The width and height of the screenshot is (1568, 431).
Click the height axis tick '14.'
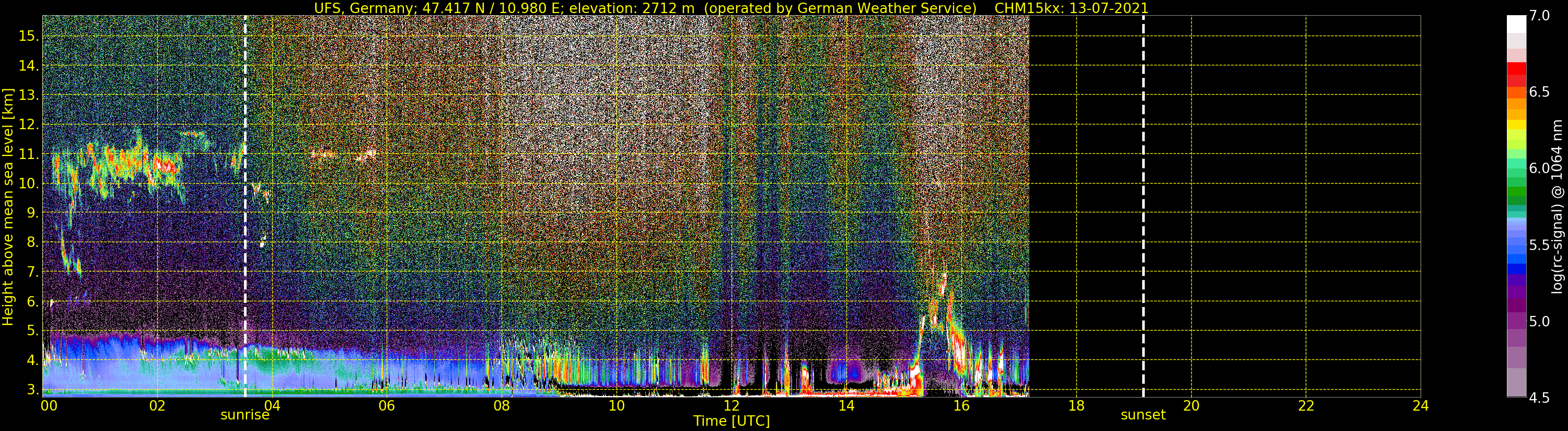click(x=29, y=66)
